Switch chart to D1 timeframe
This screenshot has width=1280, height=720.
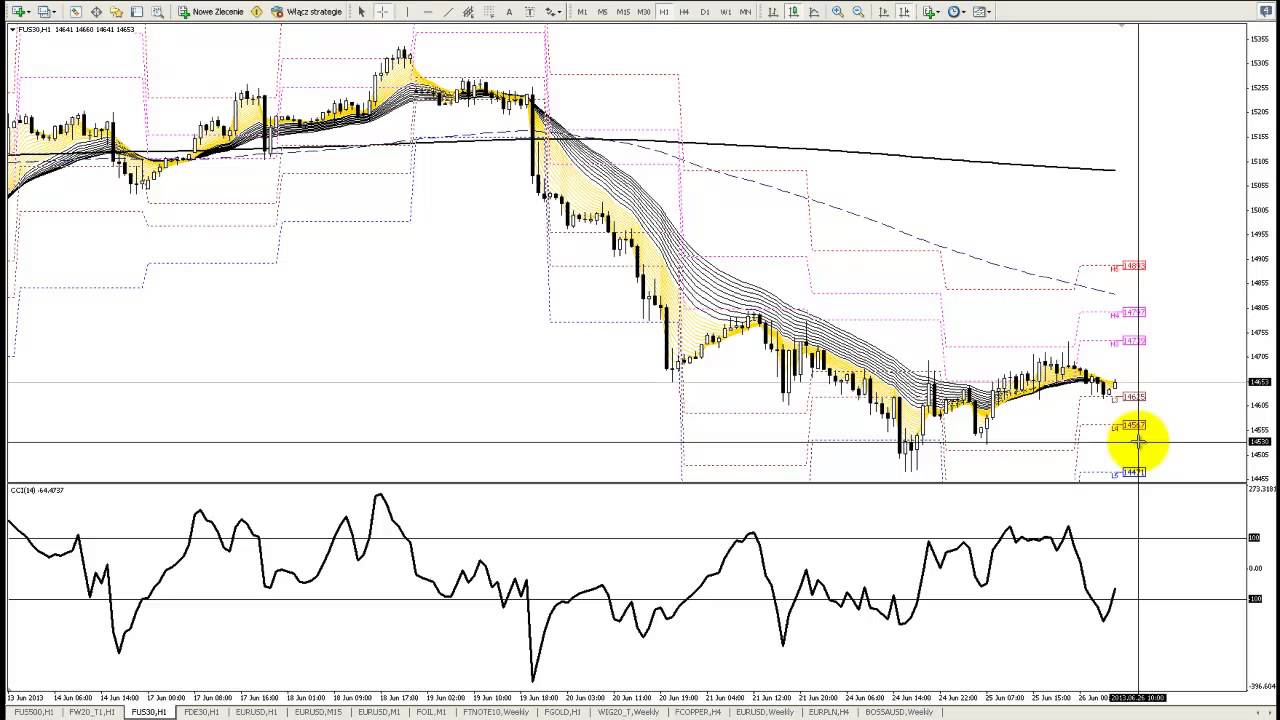(705, 12)
